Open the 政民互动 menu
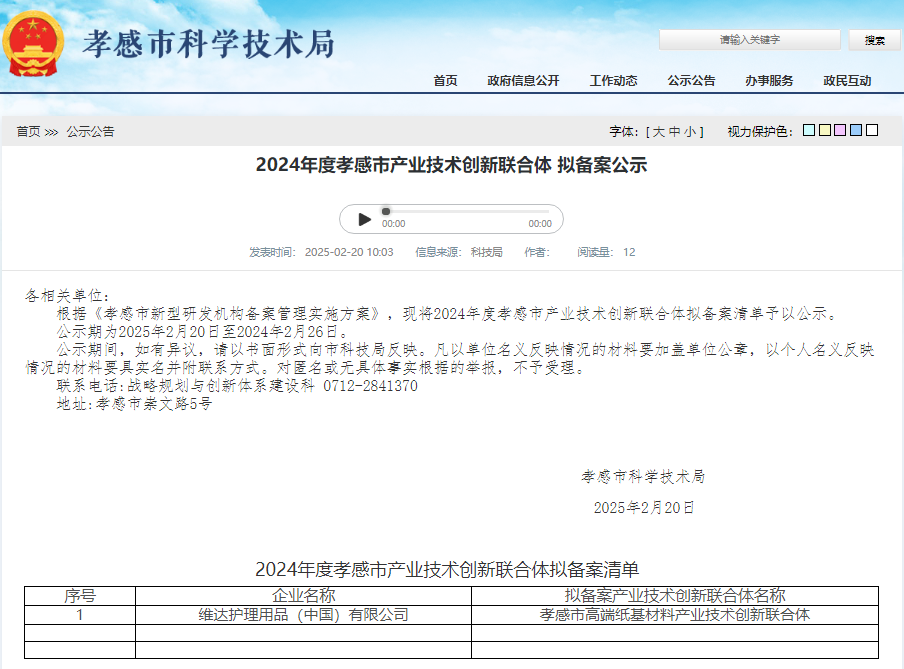Image resolution: width=904 pixels, height=669 pixels. point(847,81)
